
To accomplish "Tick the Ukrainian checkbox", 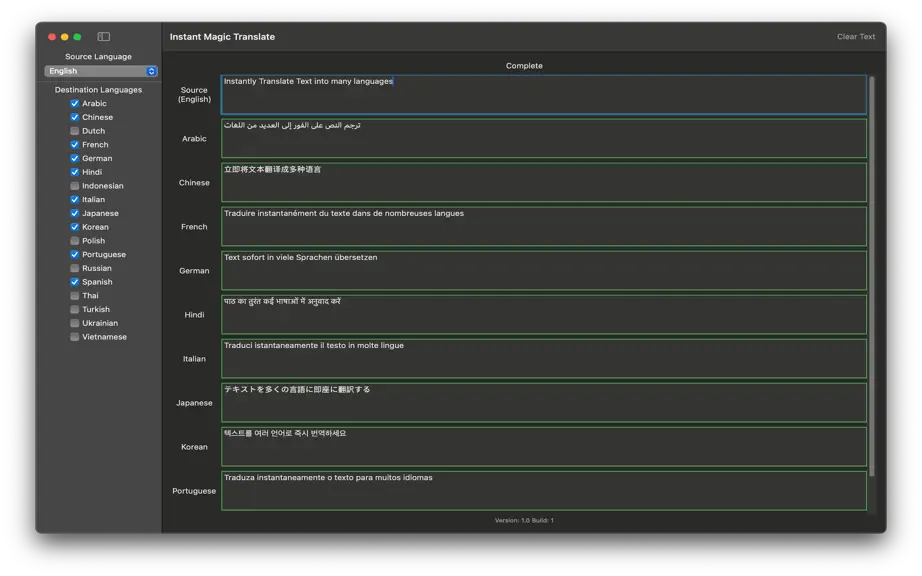I will click(75, 323).
